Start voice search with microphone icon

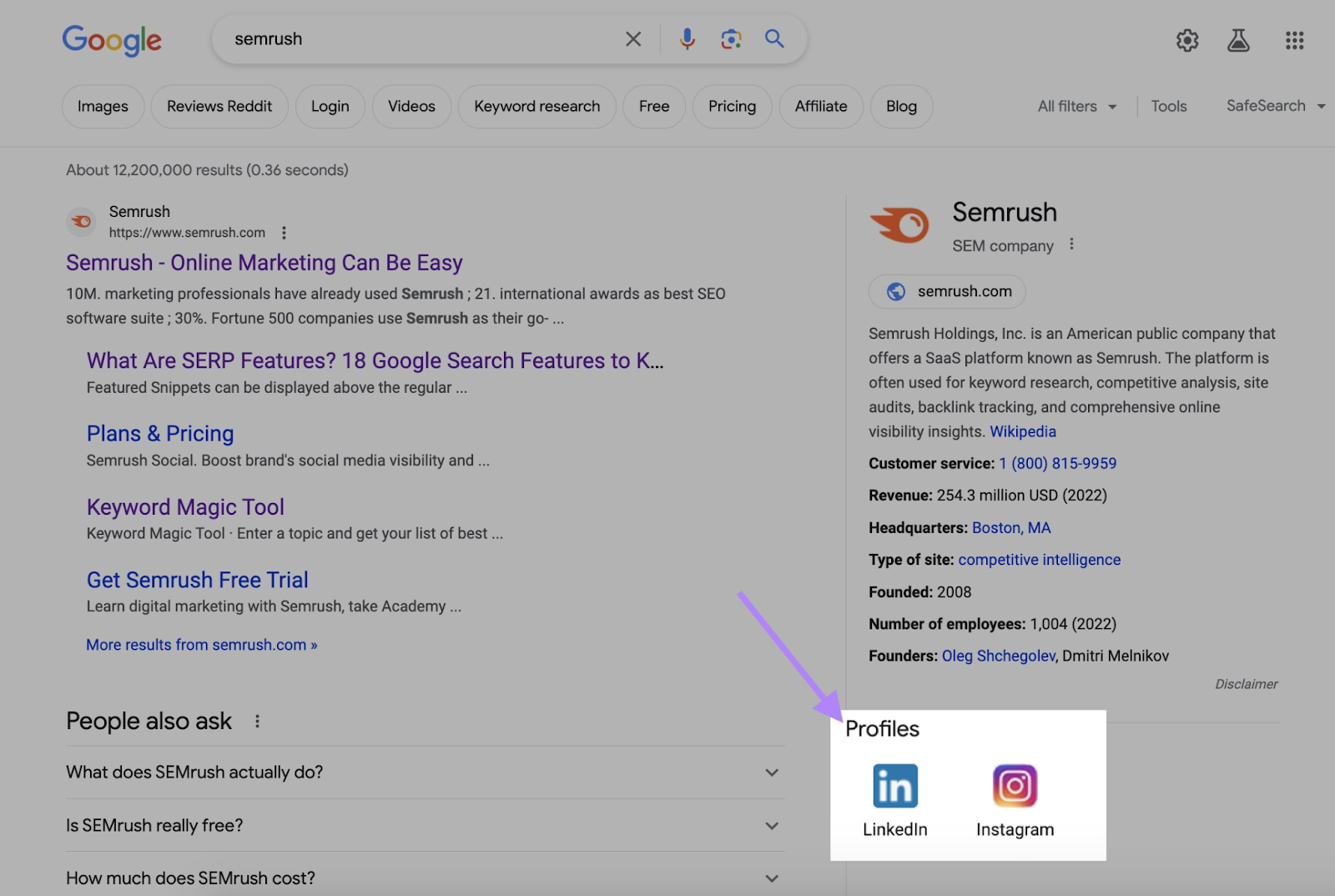tap(687, 38)
